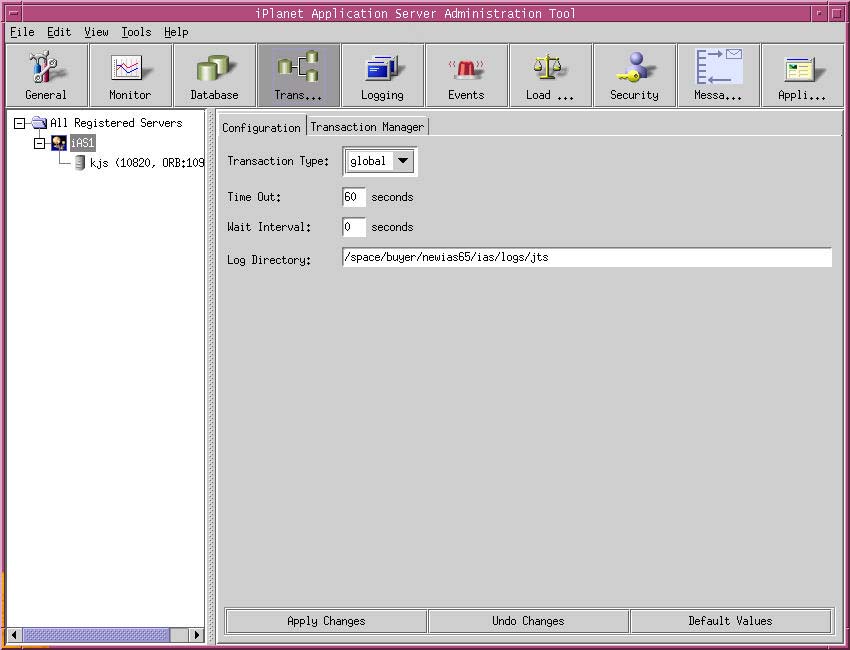
Task: Click the Wait Interval seconds field
Action: 353,227
